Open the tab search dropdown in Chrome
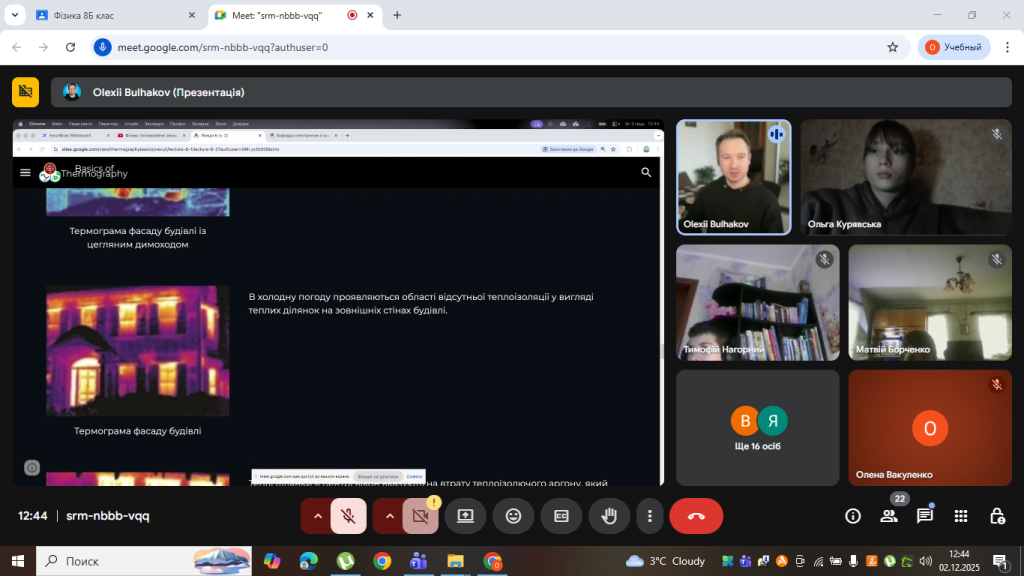 pos(15,15)
